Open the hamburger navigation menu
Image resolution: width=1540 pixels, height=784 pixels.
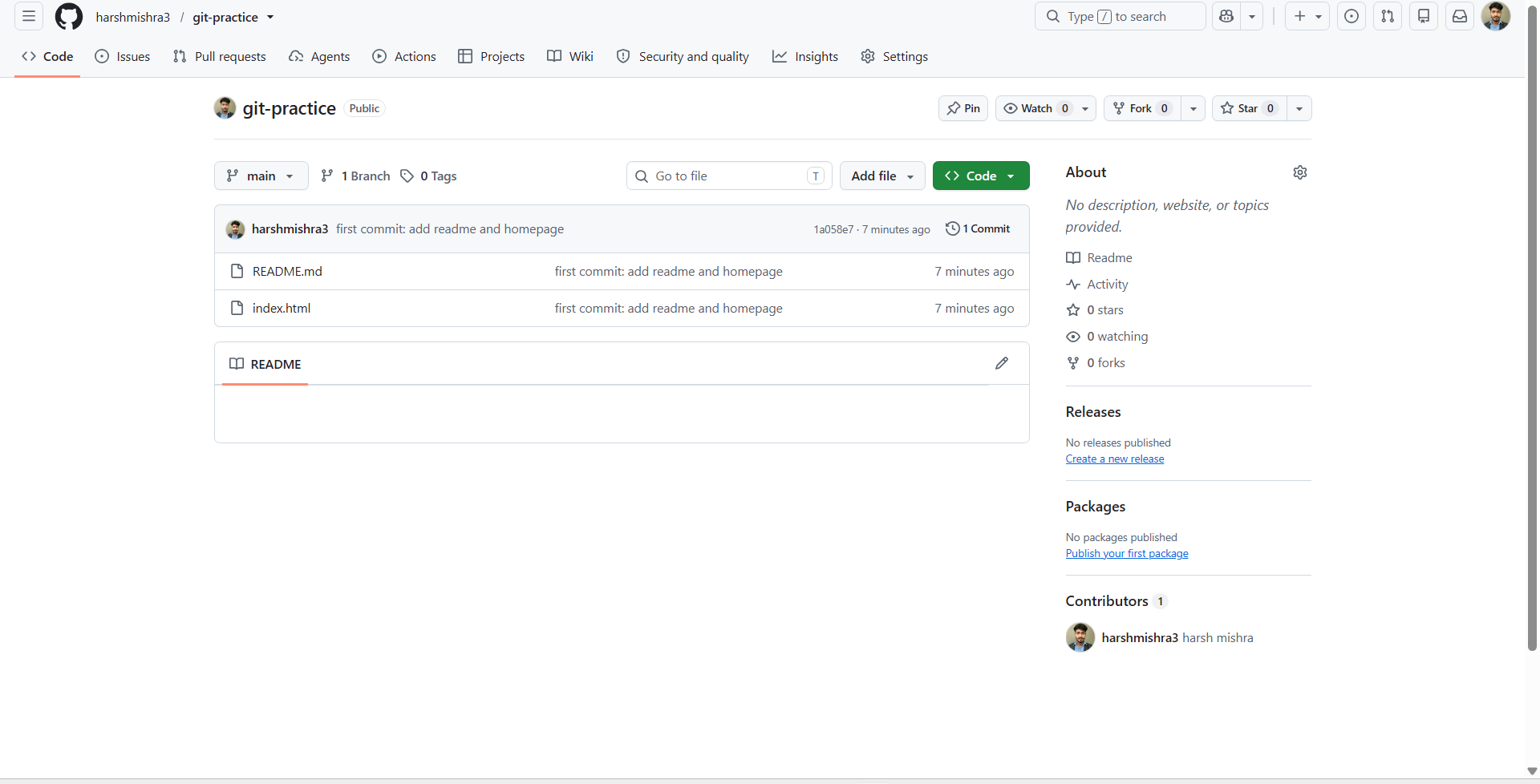pos(29,16)
